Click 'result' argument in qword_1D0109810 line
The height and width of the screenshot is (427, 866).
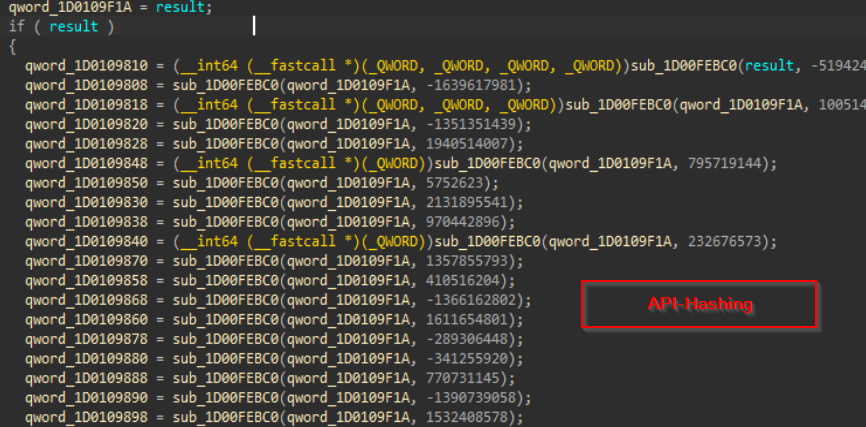(x=770, y=66)
